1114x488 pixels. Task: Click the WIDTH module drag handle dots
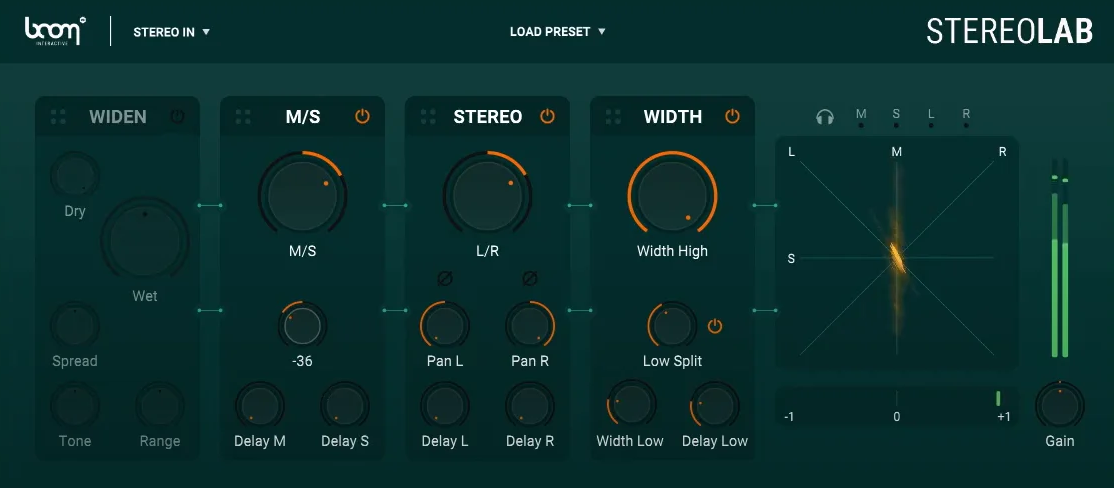613,117
